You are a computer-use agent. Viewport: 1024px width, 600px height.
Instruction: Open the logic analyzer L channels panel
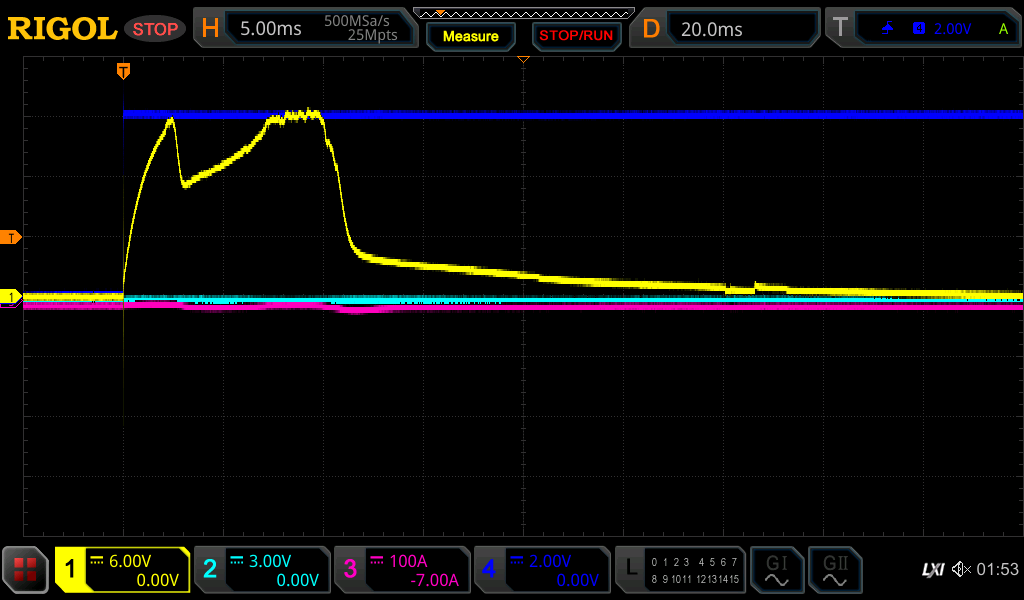(680, 570)
